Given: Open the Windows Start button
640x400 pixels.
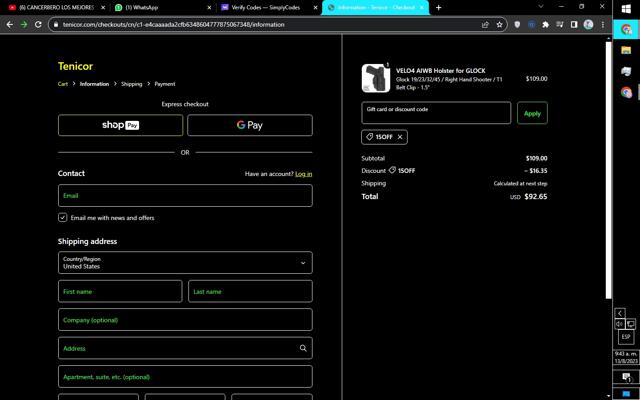Looking at the screenshot, I should pyautogui.click(x=626, y=9).
